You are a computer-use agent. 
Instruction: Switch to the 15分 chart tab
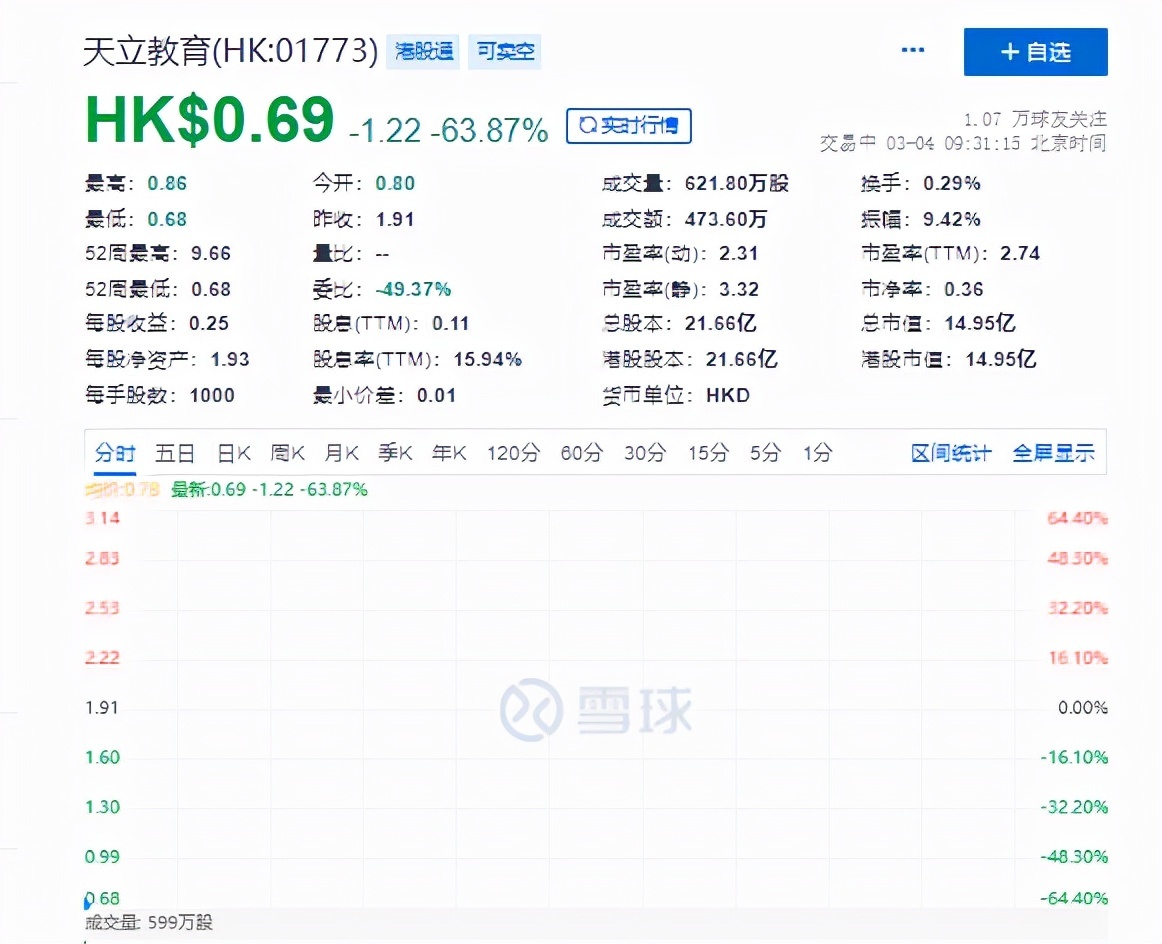tap(708, 453)
